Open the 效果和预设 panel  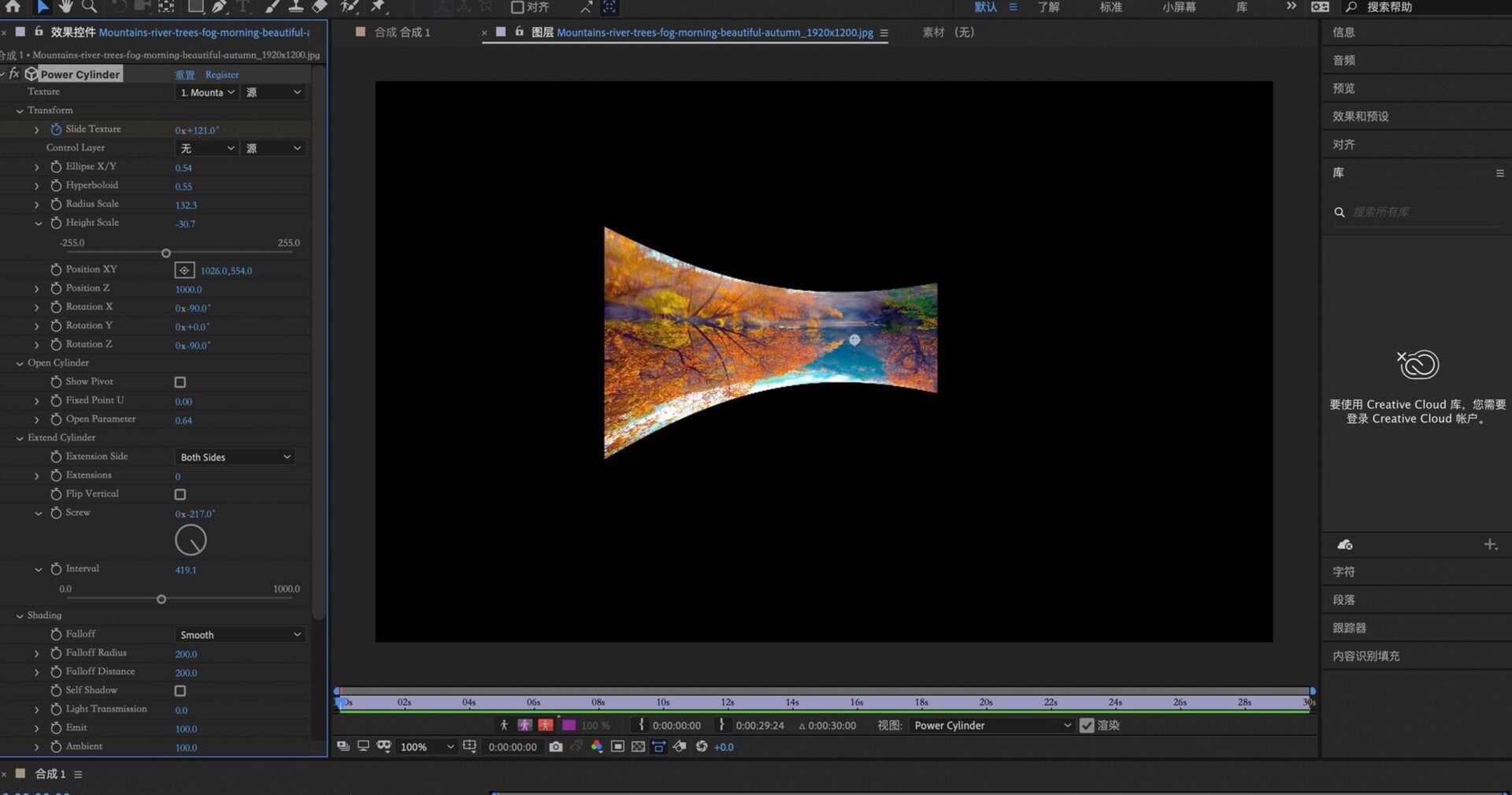coord(1360,117)
